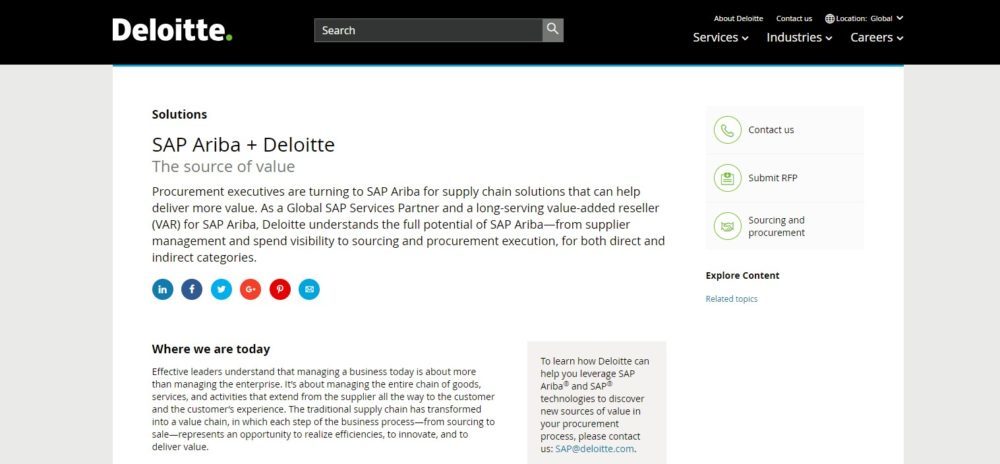Share page on Facebook icon
Screen dimensions: 1000x464
192,289
